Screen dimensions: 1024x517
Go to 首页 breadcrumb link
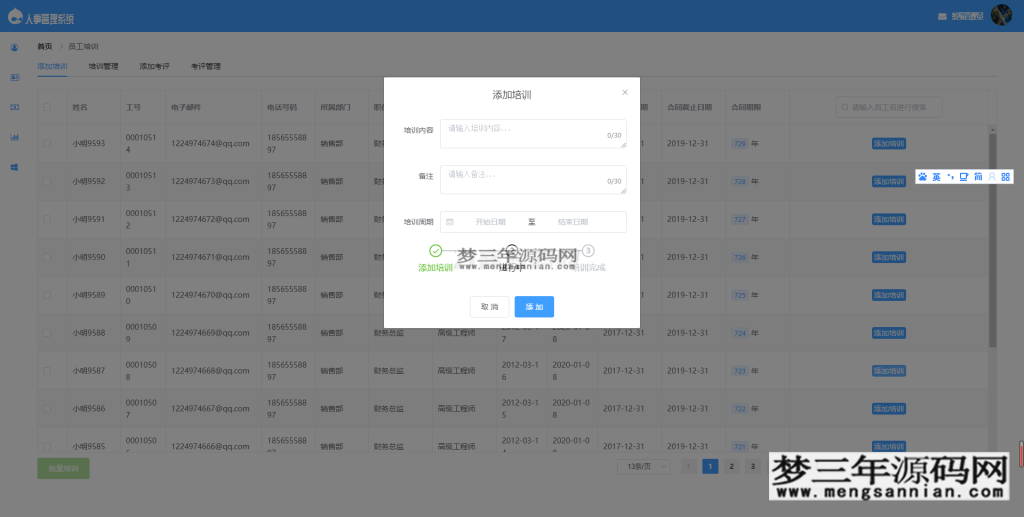(44, 47)
